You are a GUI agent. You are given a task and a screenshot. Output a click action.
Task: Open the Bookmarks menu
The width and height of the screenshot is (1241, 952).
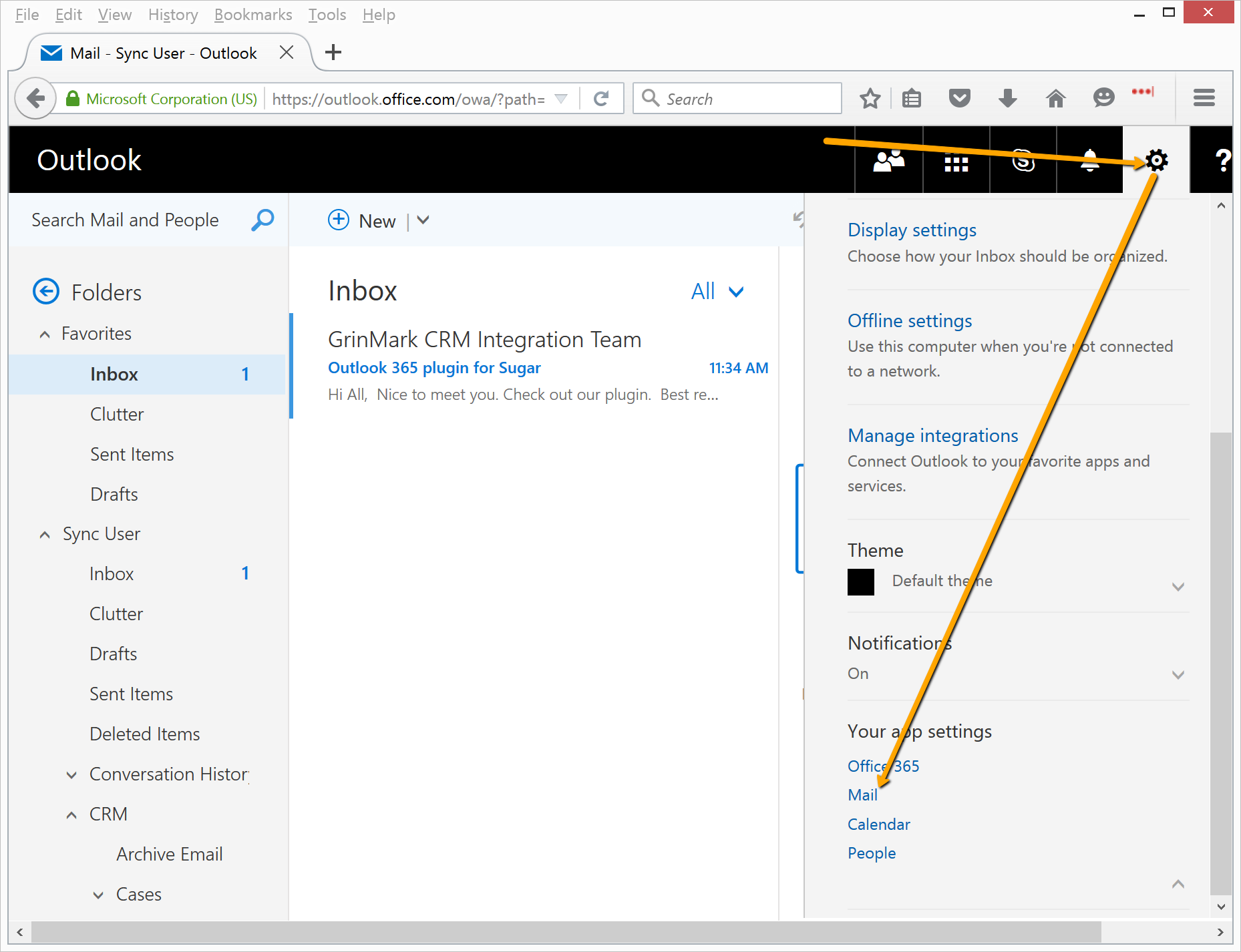(253, 15)
